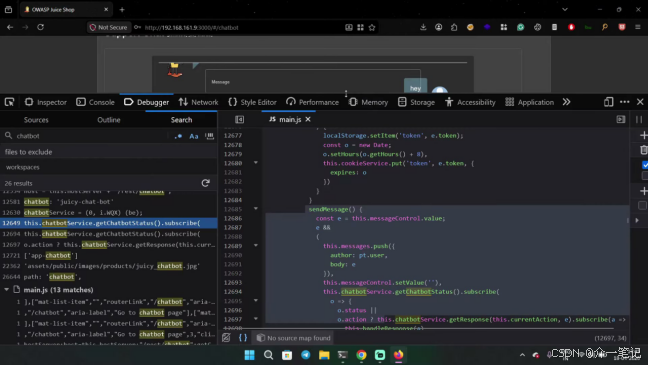Select result line 12581 juicy-chat-bot

coord(108,202)
